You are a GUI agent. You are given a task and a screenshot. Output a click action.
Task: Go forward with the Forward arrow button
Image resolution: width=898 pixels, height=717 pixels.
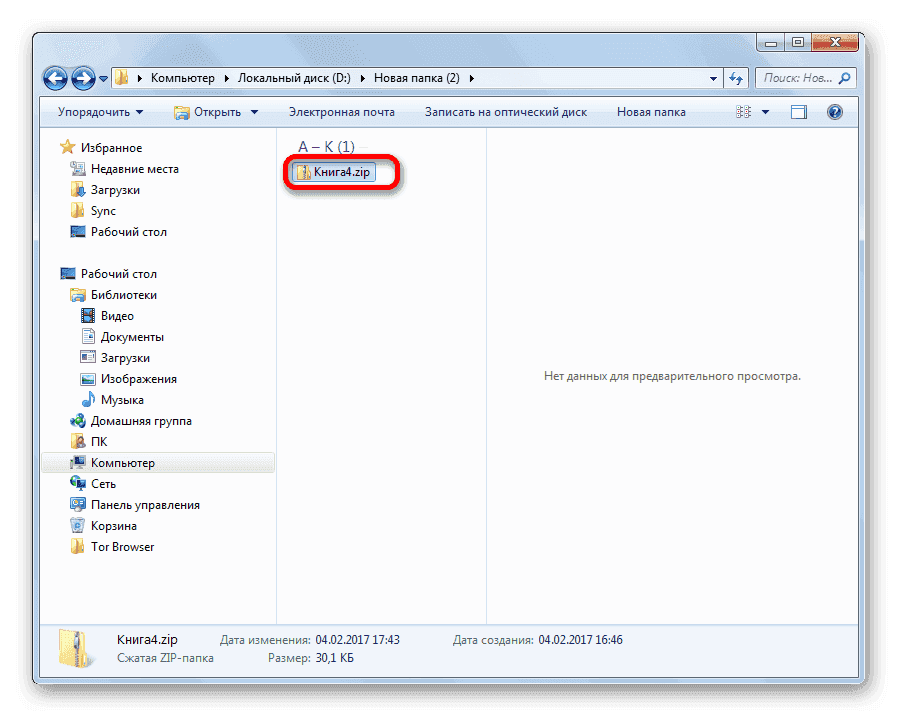[x=84, y=78]
